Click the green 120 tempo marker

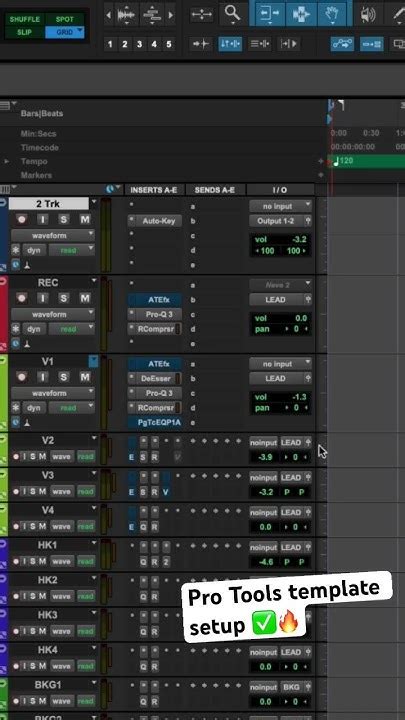(x=342, y=161)
